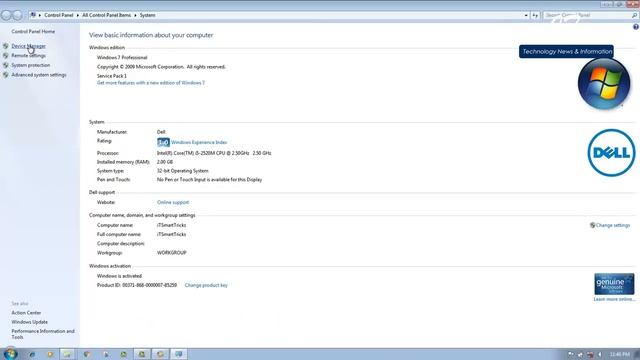Click the Help question mark icon
Image resolution: width=640 pixels, height=360 pixels.
[x=636, y=27]
